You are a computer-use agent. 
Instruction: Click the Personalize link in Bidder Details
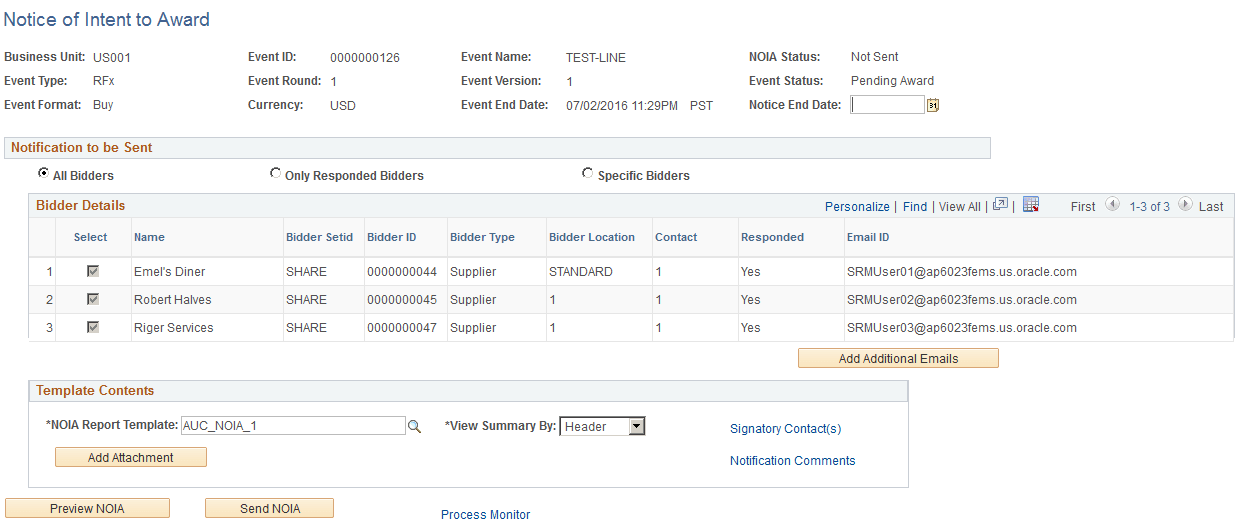tap(857, 207)
